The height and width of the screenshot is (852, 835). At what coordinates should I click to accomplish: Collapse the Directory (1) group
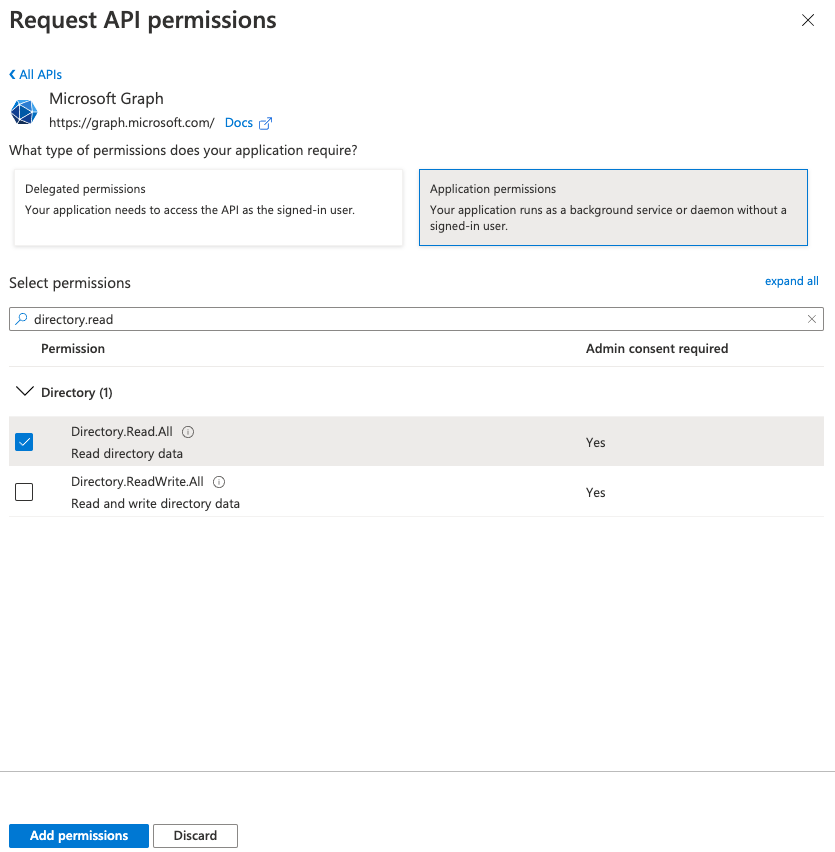[x=24, y=392]
